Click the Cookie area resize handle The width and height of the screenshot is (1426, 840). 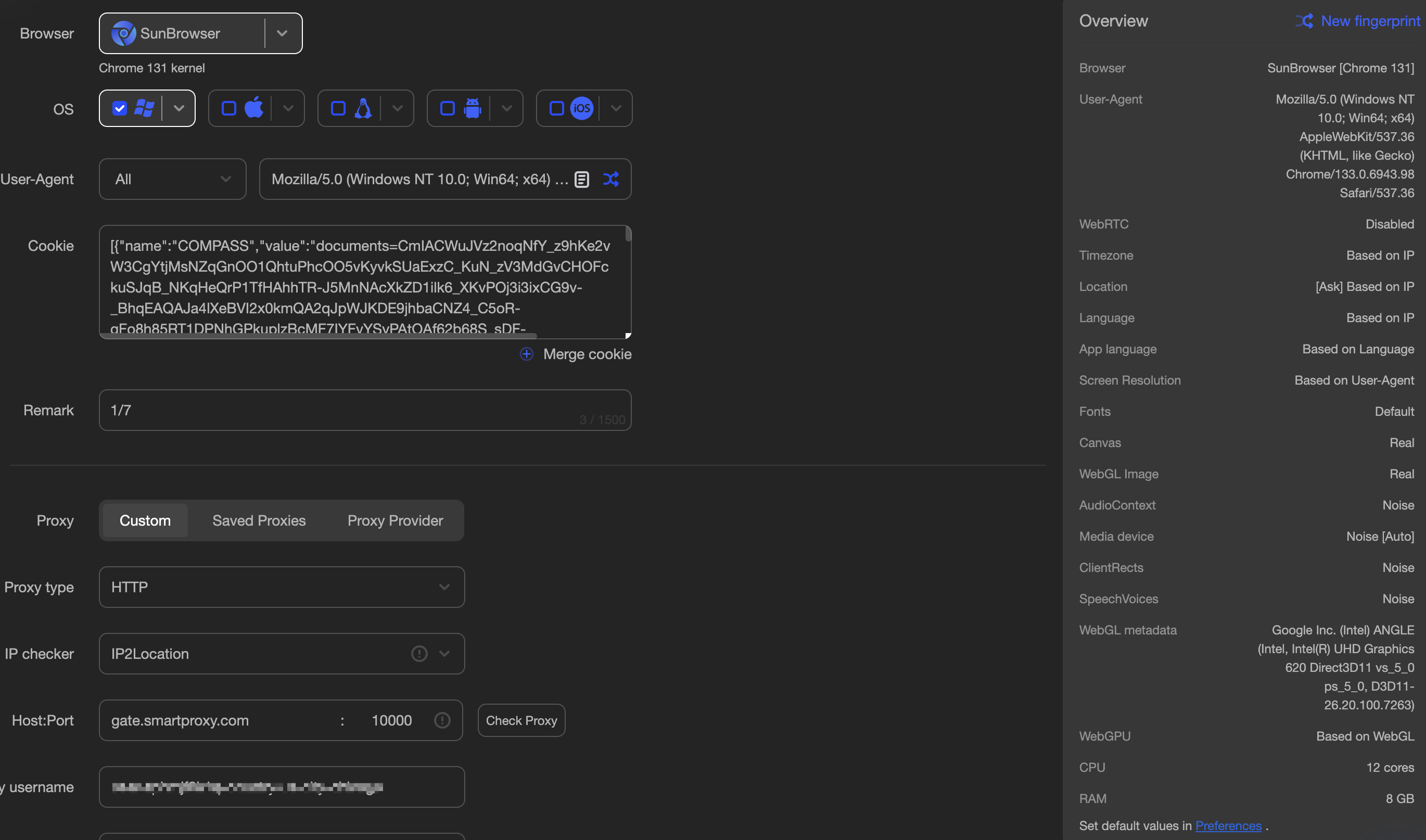click(x=628, y=336)
